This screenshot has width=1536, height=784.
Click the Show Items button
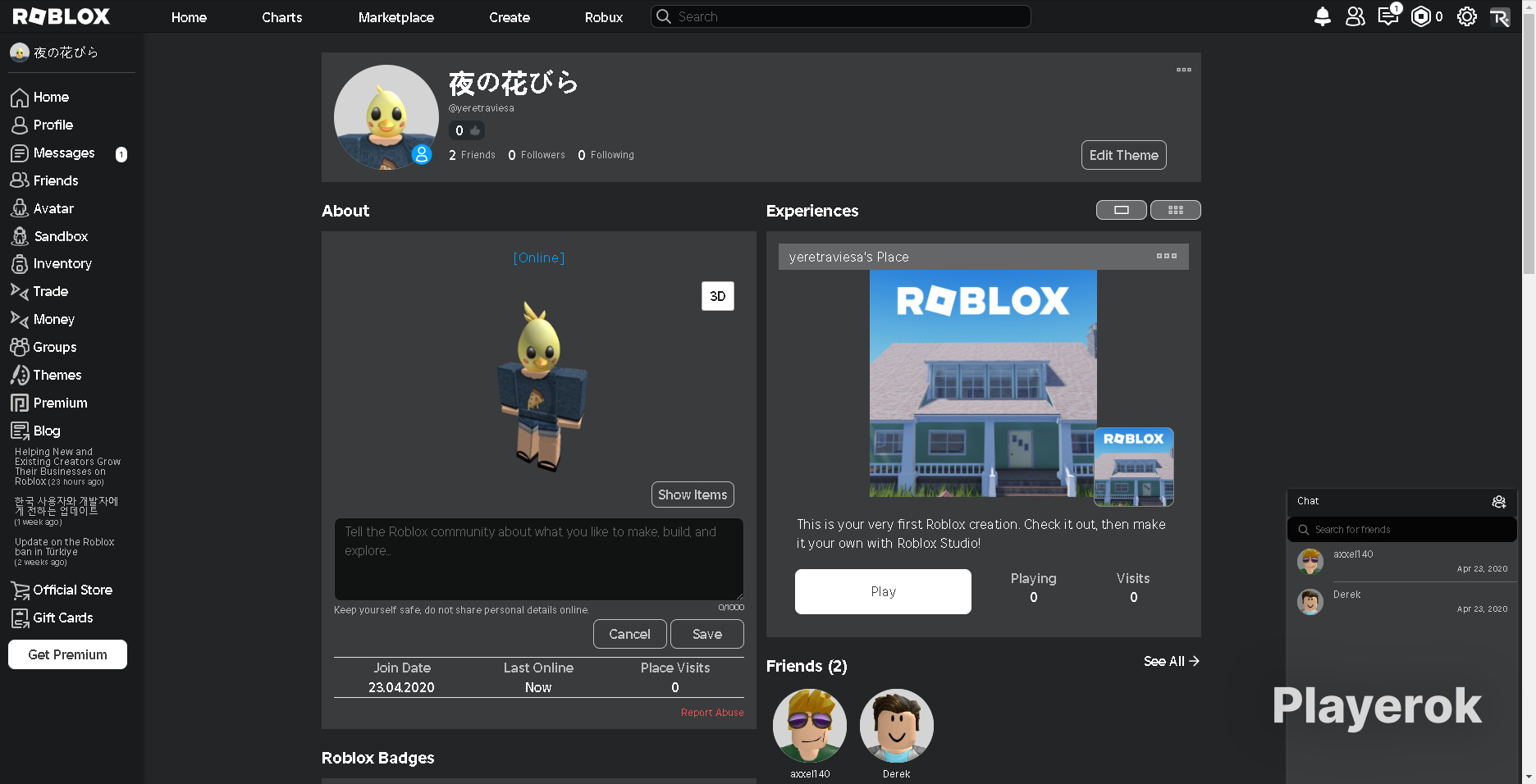(x=693, y=495)
